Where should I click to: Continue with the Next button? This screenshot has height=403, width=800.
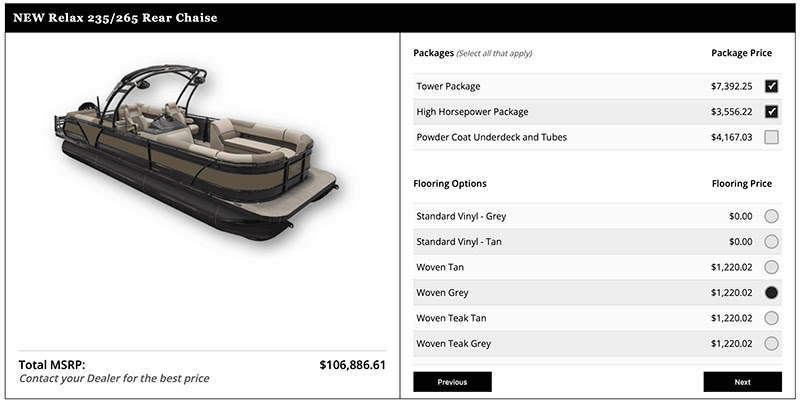pyautogui.click(x=742, y=382)
